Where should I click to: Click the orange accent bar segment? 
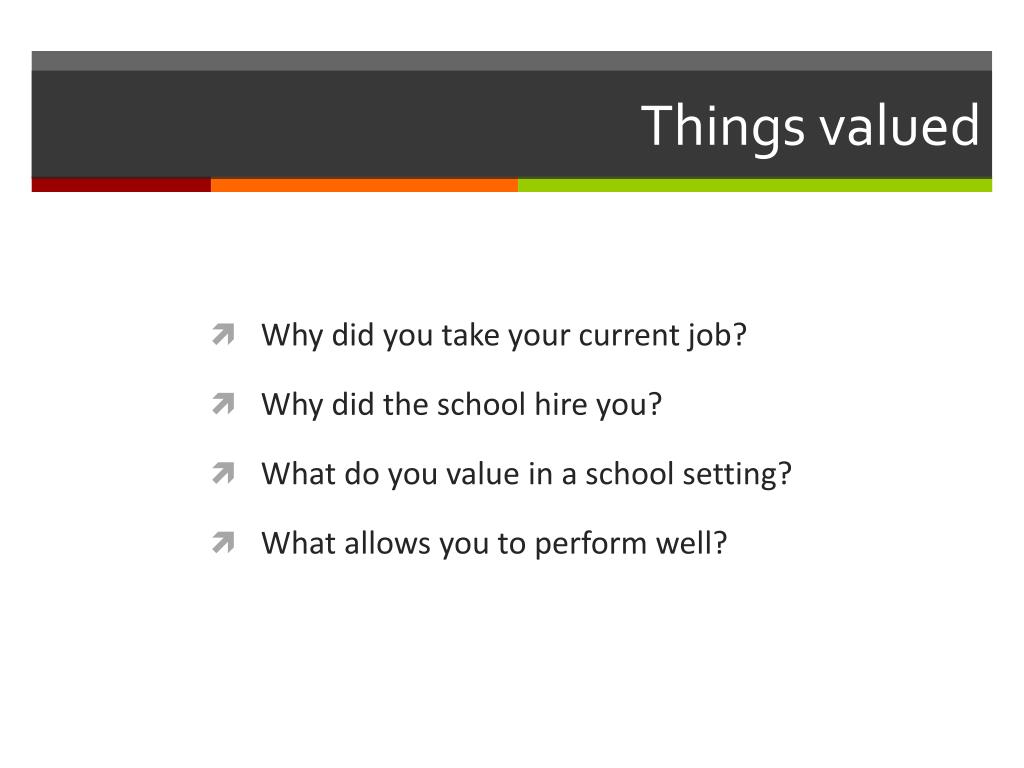click(364, 185)
